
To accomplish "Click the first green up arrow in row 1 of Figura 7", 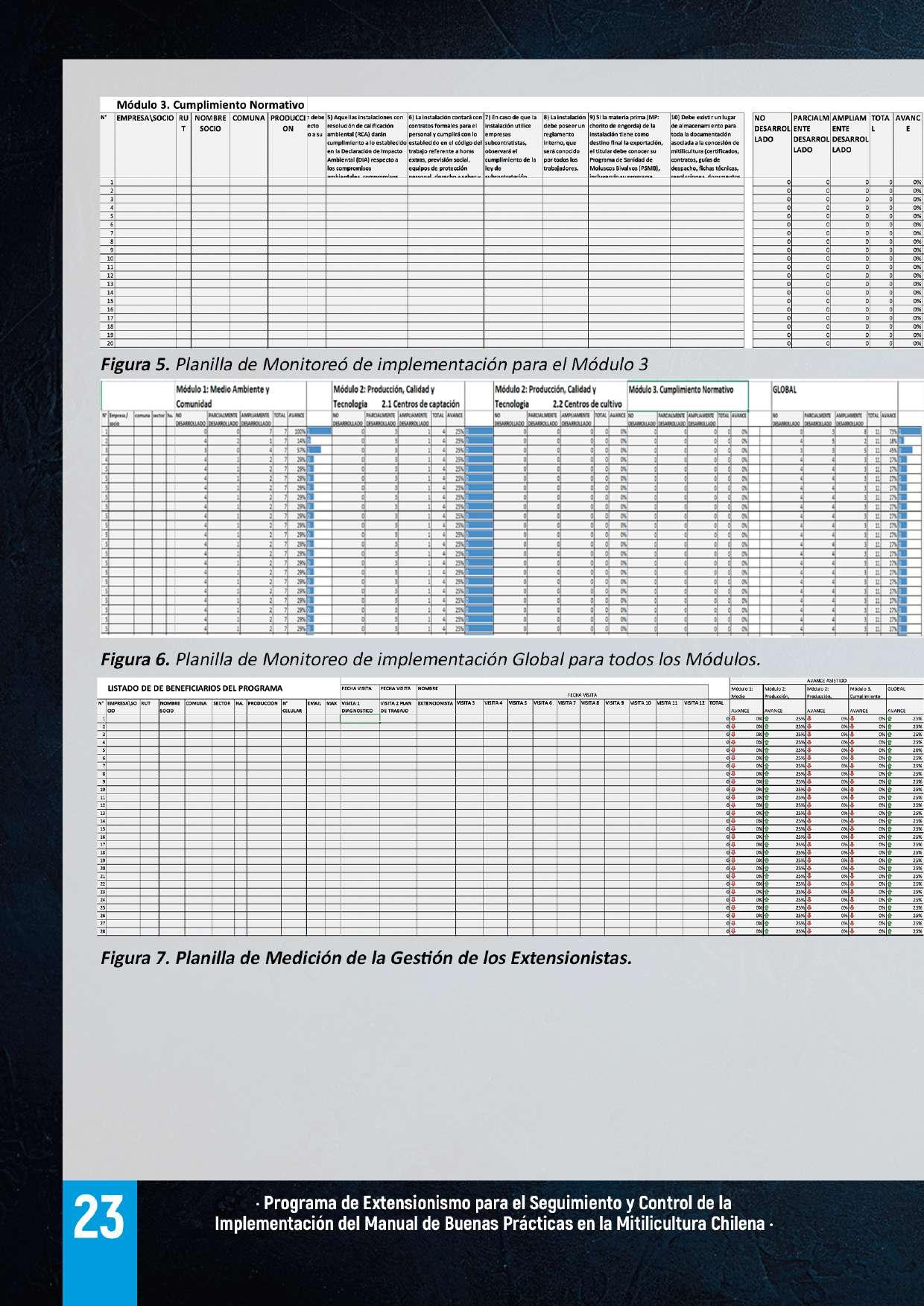I will coord(767,719).
